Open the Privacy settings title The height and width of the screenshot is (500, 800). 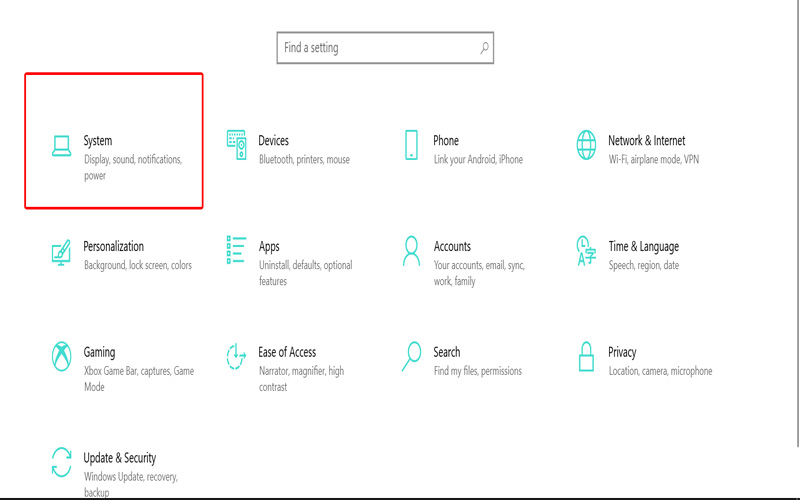[x=622, y=352]
